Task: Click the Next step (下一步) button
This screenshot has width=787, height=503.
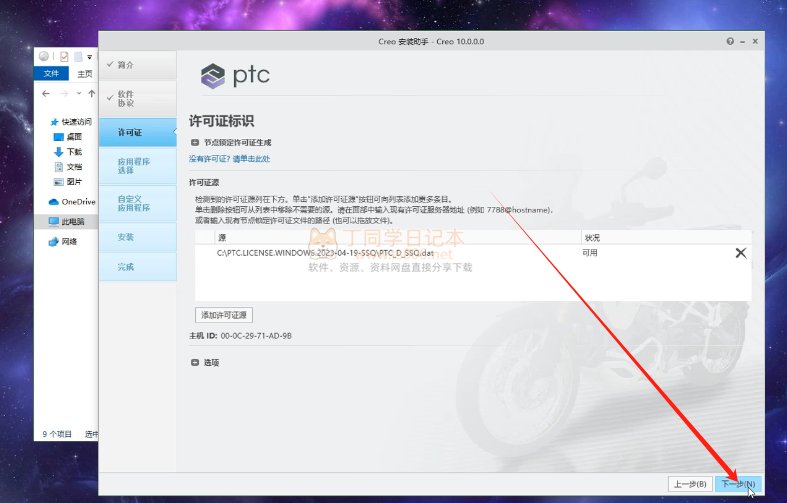Action: [x=738, y=484]
